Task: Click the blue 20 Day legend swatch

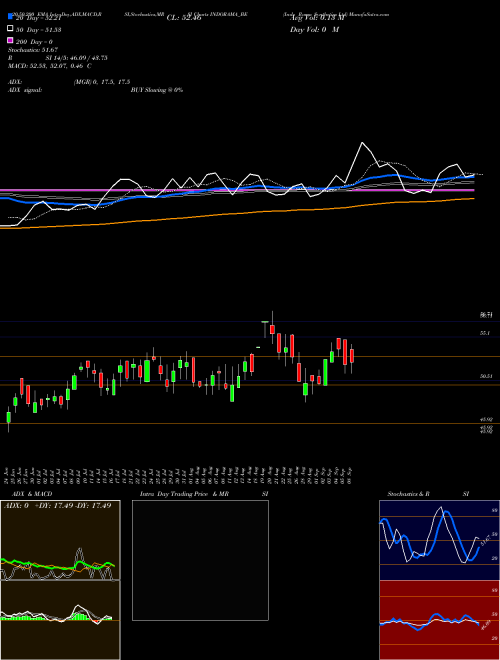Action: tap(10, 17)
